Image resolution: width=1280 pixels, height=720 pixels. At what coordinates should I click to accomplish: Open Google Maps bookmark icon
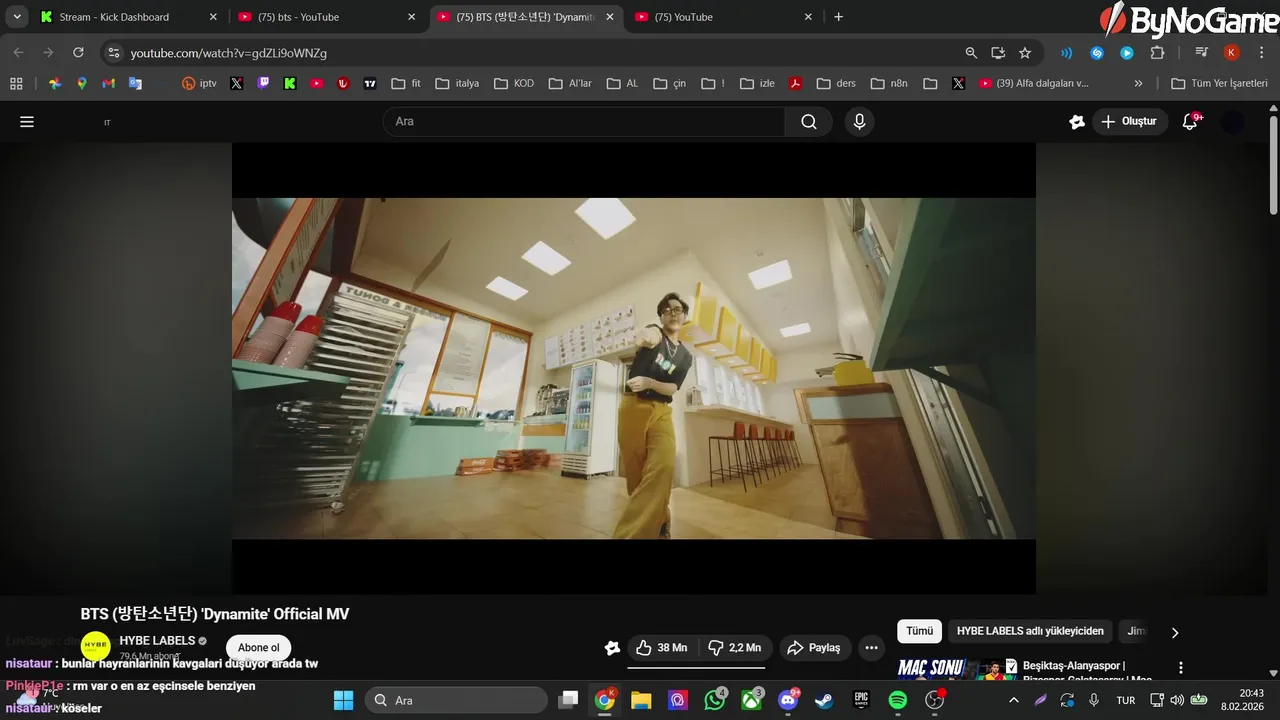(x=82, y=84)
